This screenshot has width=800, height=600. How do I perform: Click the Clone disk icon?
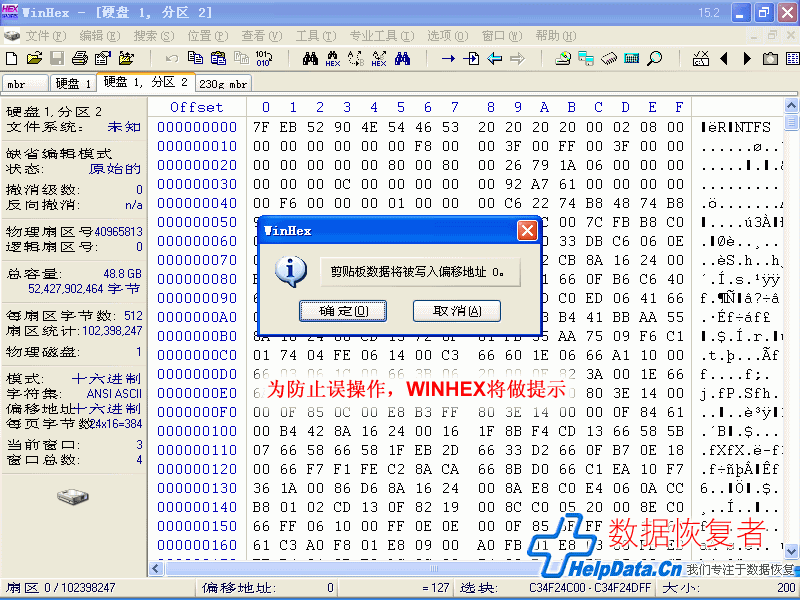586,59
